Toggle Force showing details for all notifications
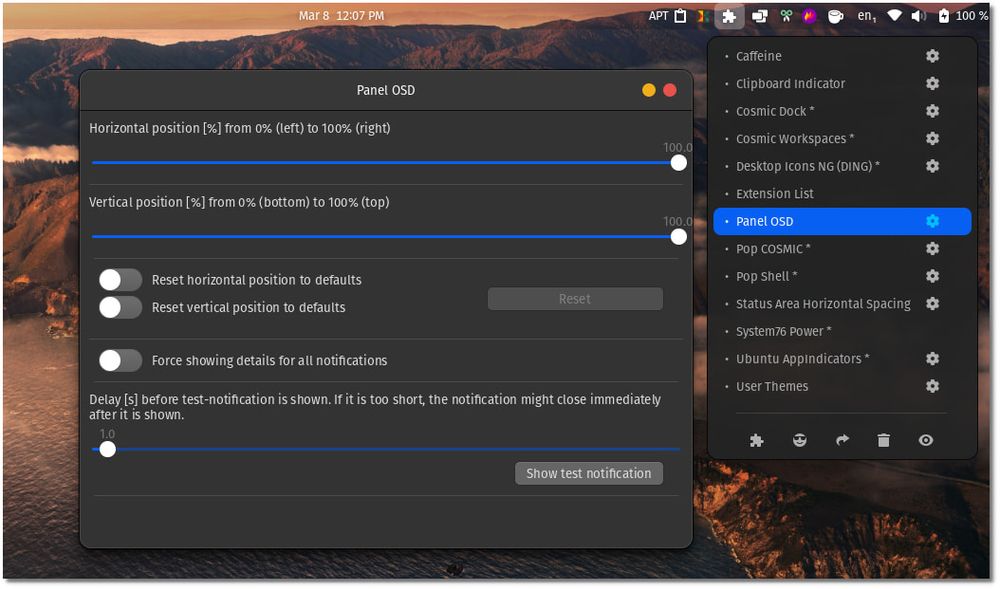Screen dimensions: 1000x589 tap(120, 360)
